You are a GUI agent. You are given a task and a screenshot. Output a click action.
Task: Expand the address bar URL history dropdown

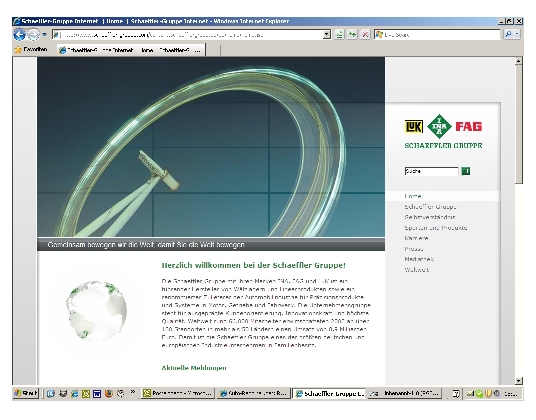click(327, 35)
